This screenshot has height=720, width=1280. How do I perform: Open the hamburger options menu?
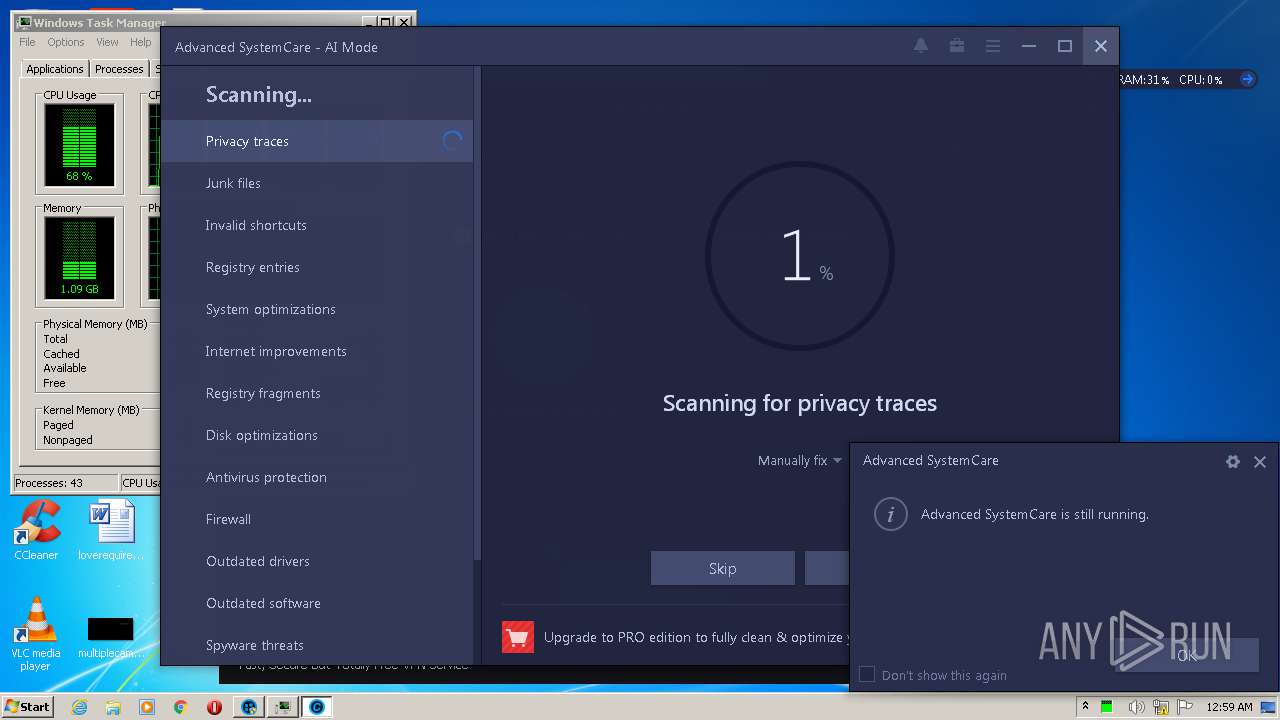pos(993,46)
